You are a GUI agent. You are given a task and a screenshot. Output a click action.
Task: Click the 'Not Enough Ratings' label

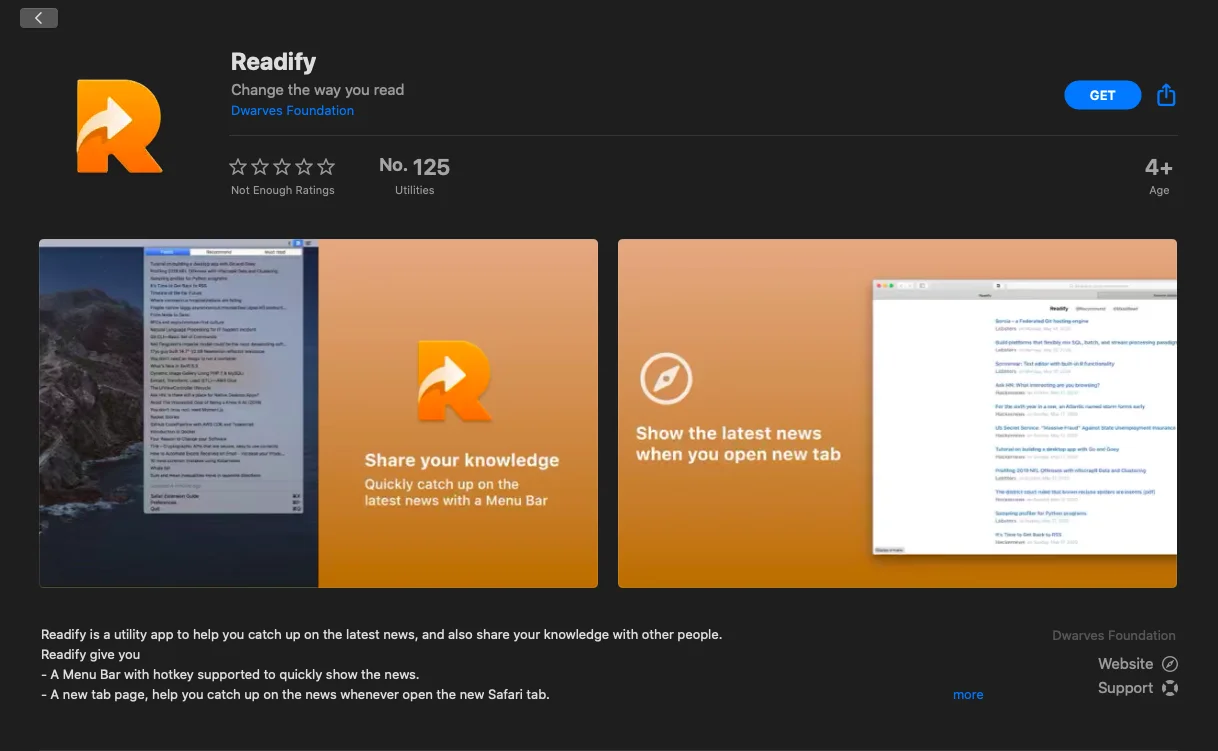[283, 190]
